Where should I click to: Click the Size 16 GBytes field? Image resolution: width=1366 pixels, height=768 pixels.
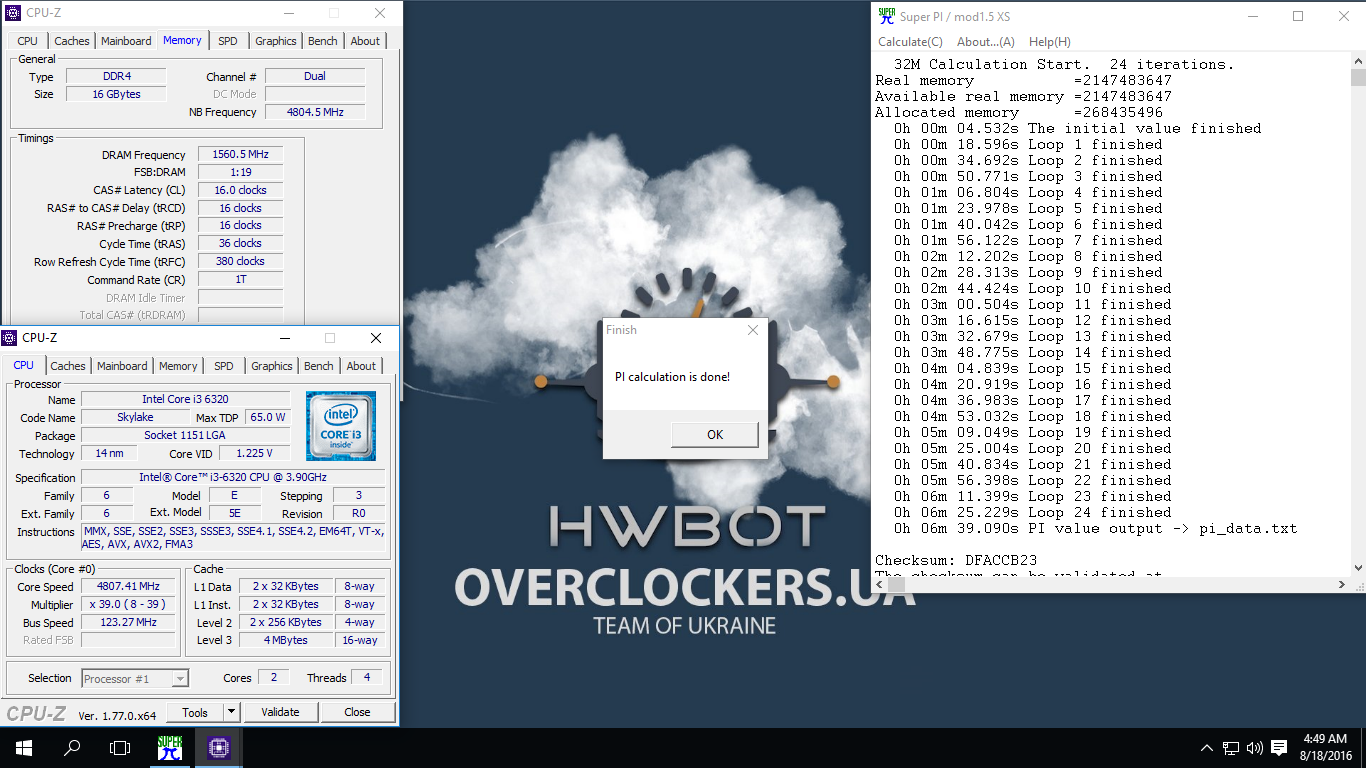point(116,94)
